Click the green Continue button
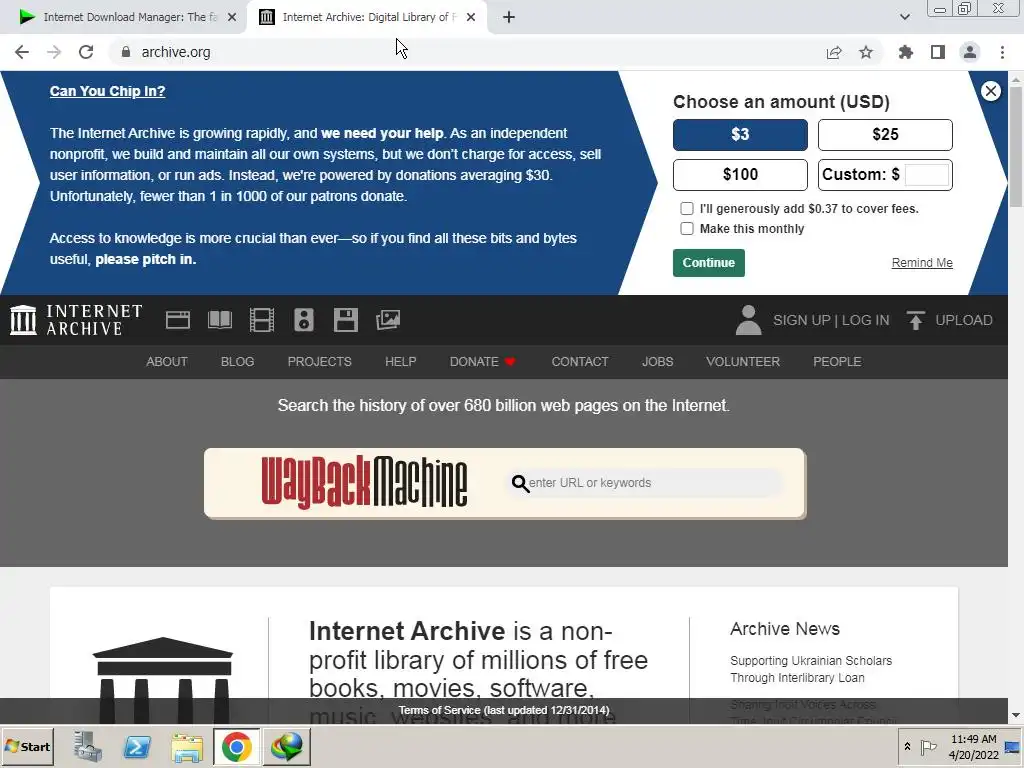This screenshot has width=1024, height=768. point(709,263)
